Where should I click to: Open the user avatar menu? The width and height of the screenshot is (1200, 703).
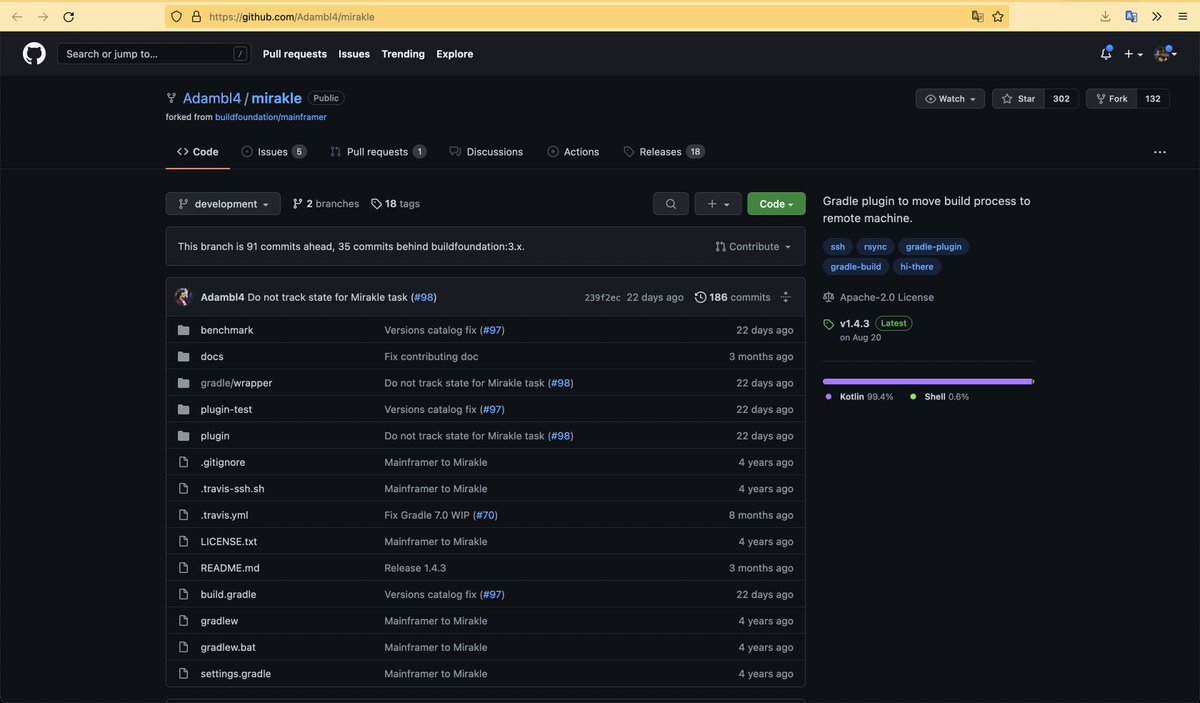[x=1166, y=54]
